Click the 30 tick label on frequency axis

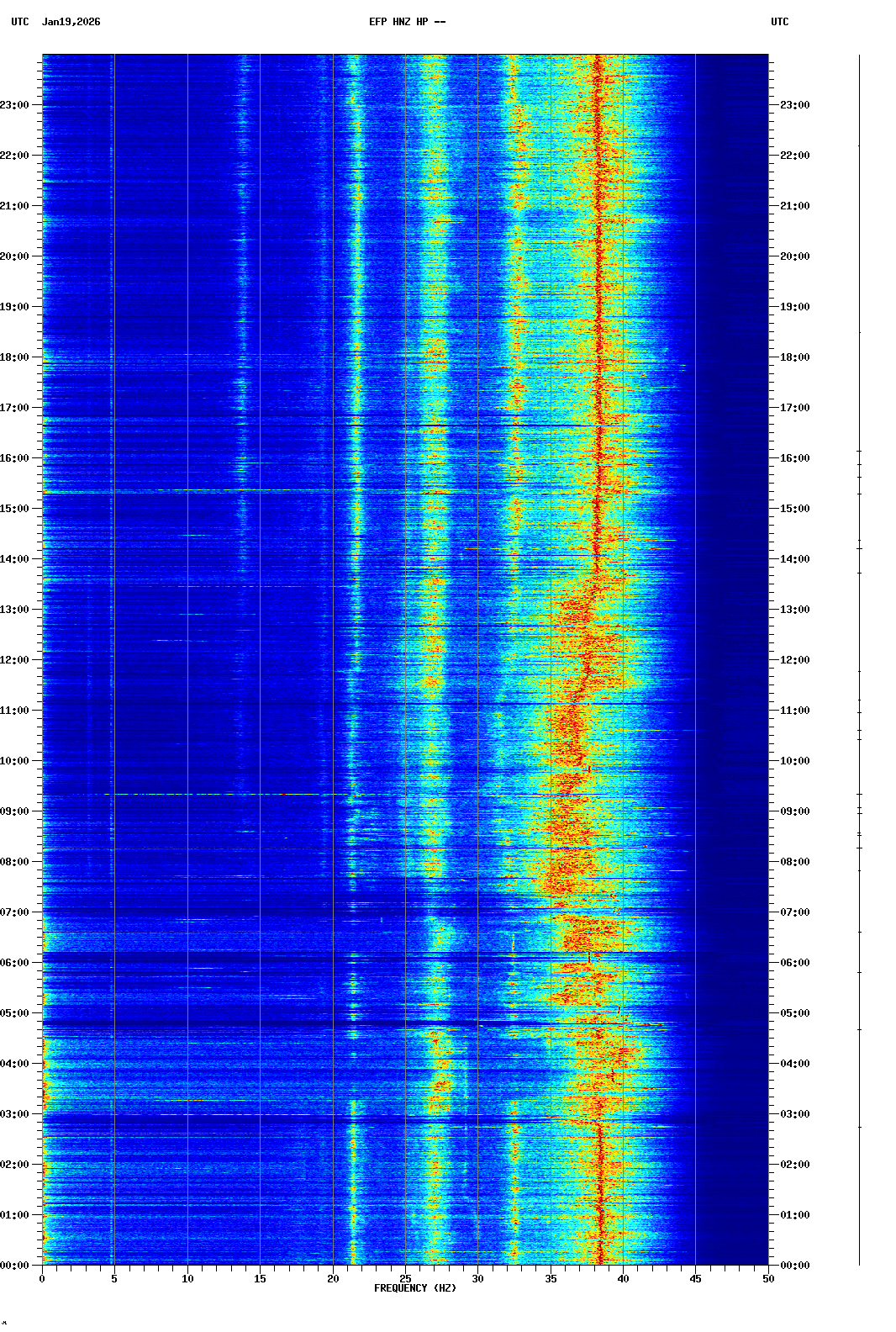coord(477,1279)
